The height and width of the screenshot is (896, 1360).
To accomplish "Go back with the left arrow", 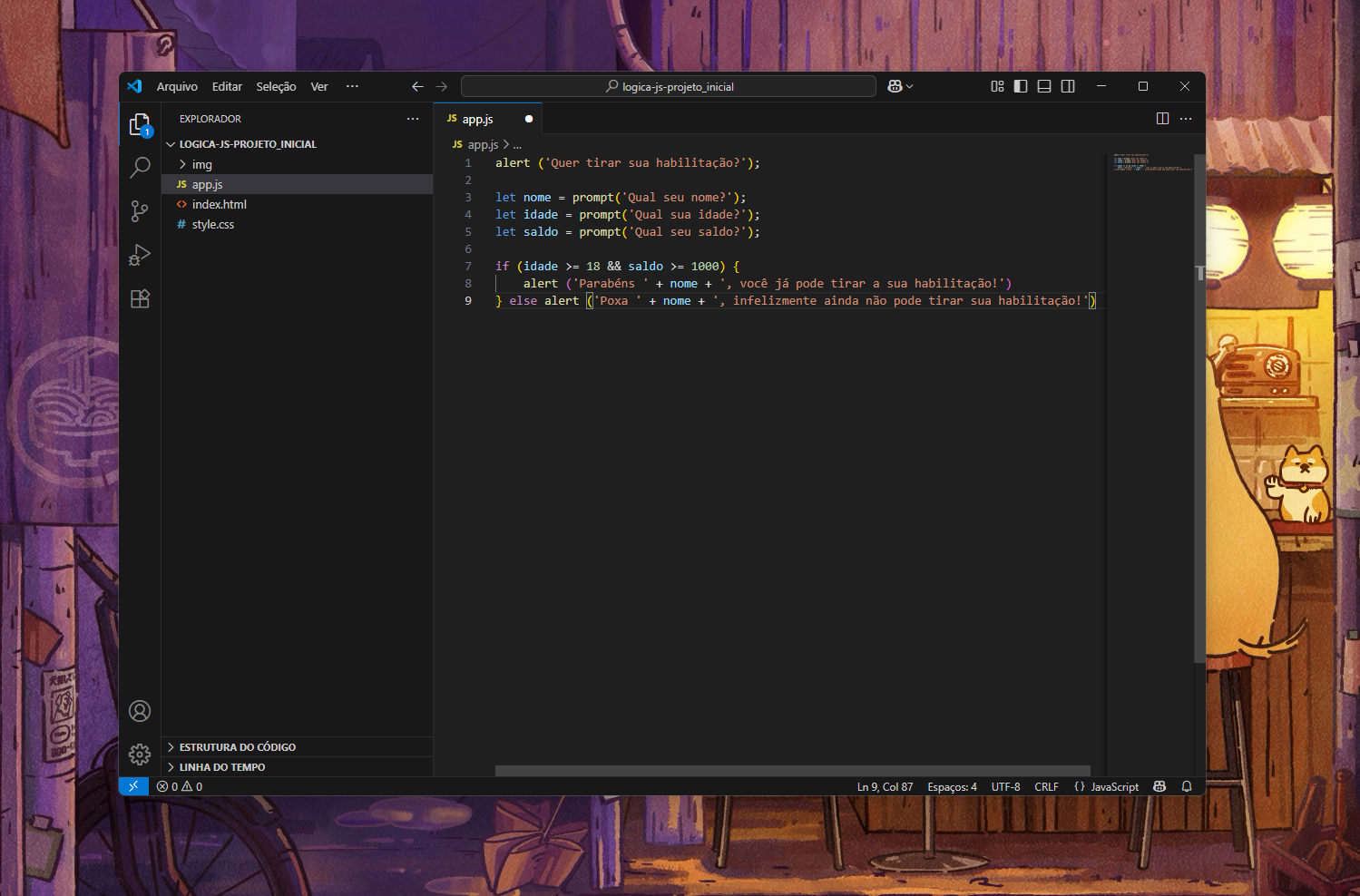I will [417, 86].
